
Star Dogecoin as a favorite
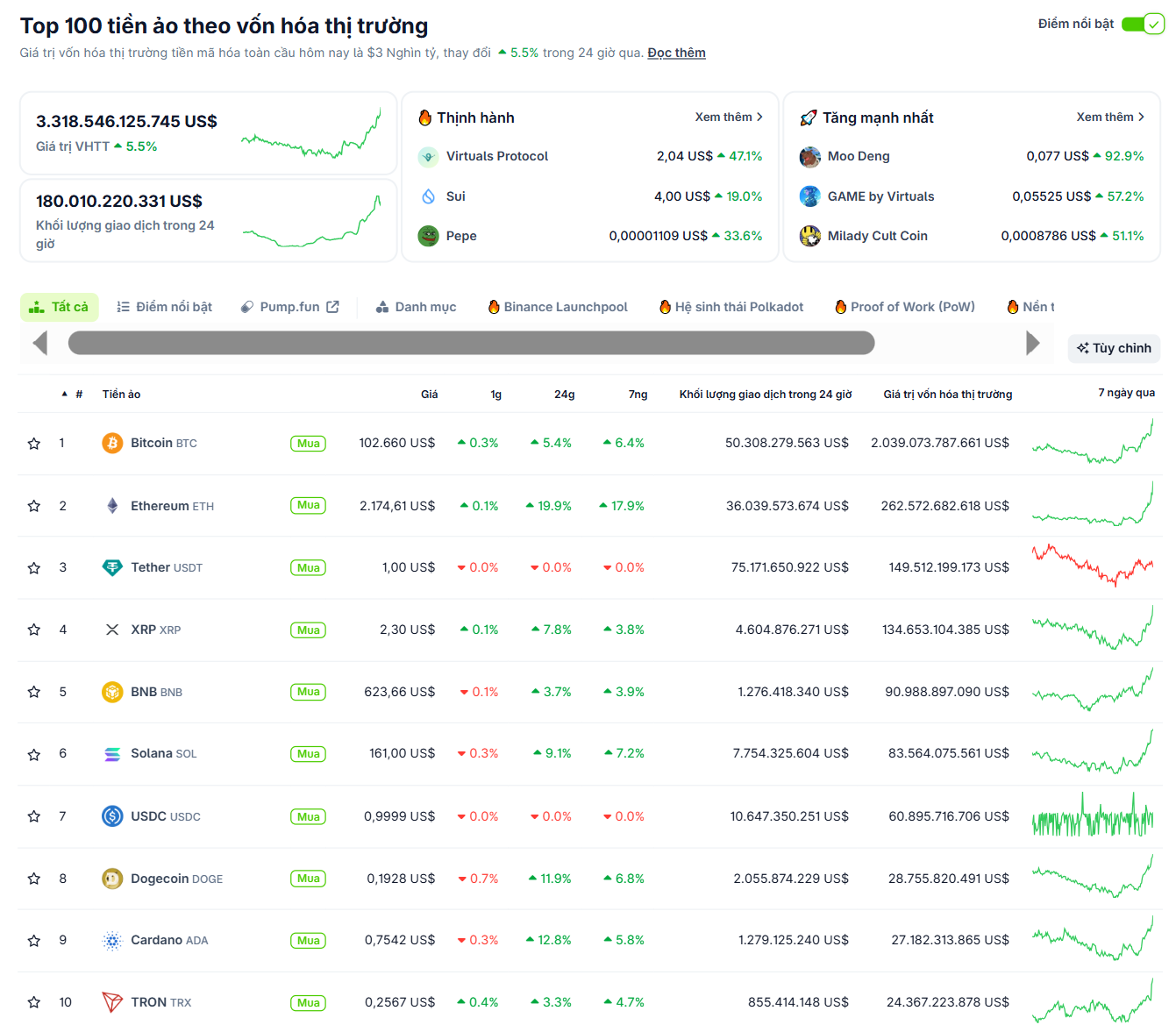click(x=34, y=879)
